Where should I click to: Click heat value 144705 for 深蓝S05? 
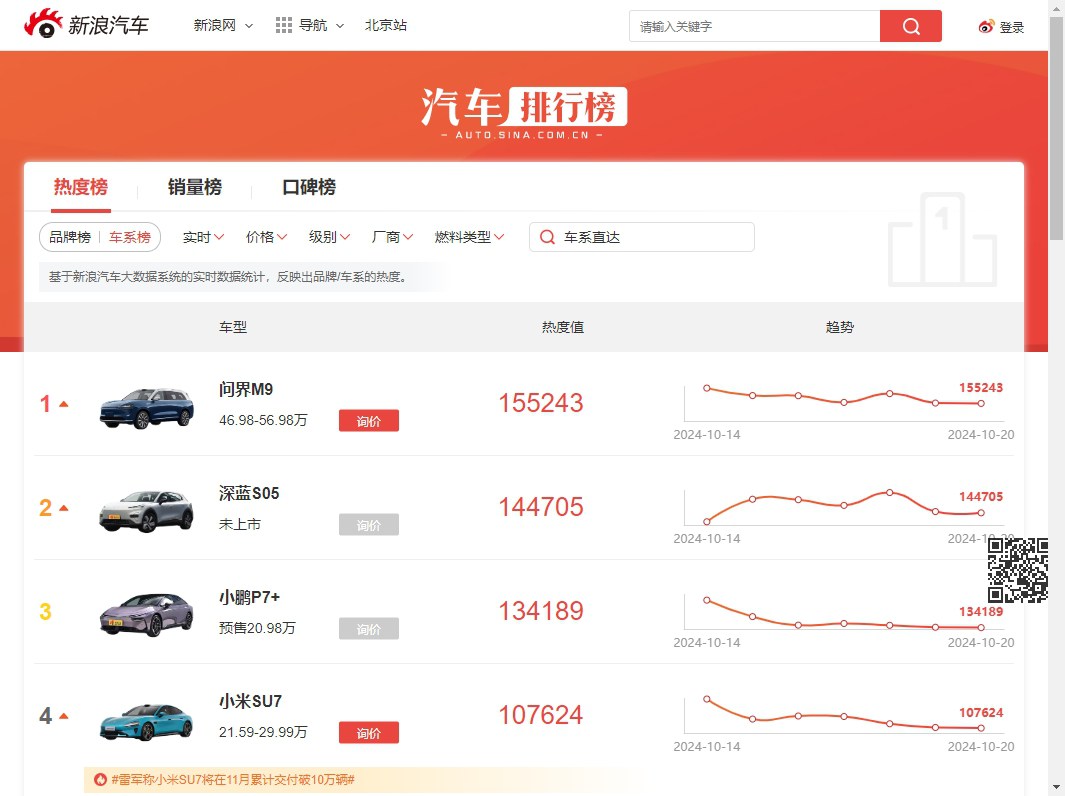(x=541, y=507)
